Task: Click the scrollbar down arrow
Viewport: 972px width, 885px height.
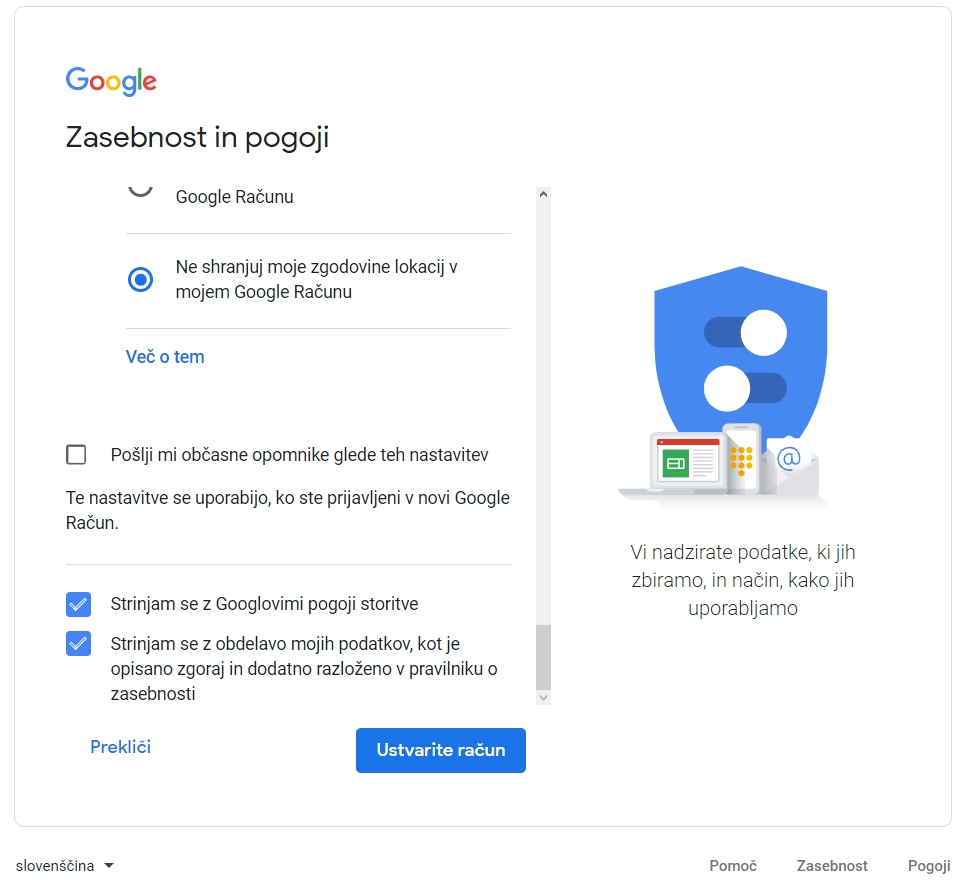Action: click(543, 697)
